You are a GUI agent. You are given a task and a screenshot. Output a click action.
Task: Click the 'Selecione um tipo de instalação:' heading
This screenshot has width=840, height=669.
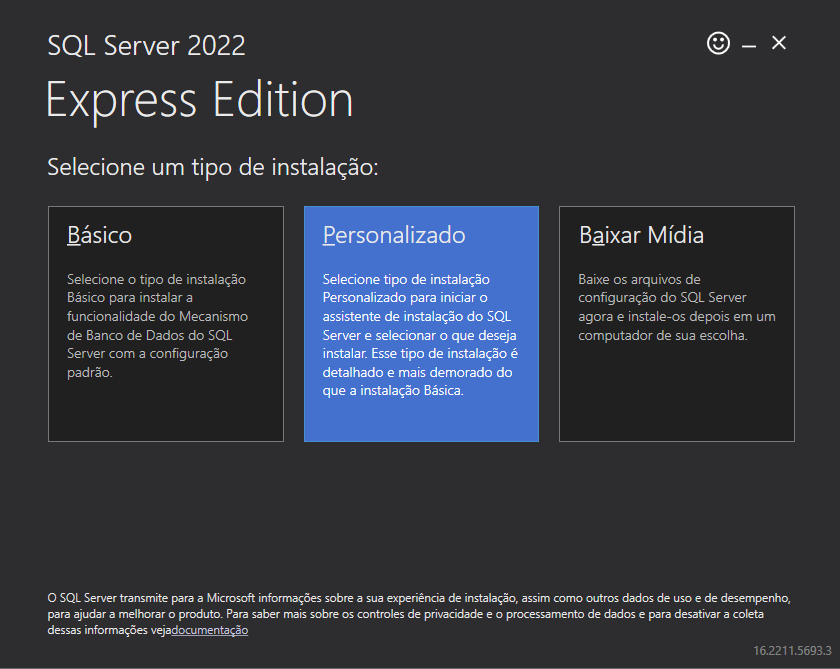point(213,167)
